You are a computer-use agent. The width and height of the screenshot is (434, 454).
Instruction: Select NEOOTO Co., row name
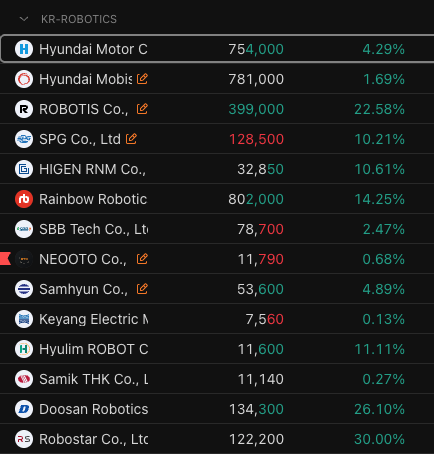[83, 259]
